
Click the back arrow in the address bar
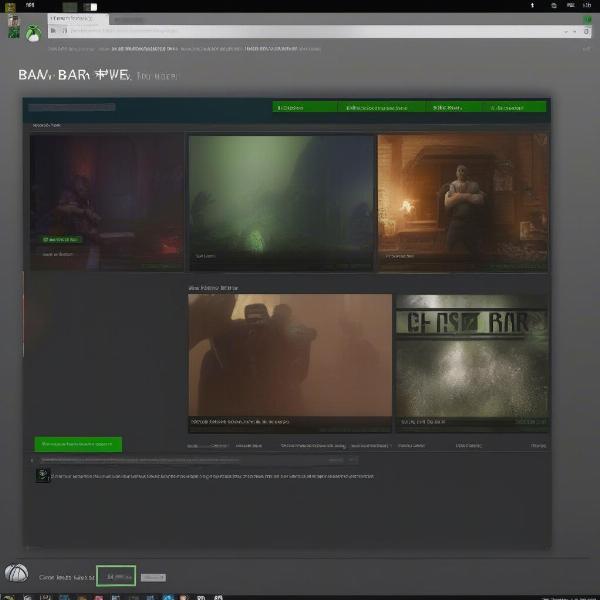53,30
